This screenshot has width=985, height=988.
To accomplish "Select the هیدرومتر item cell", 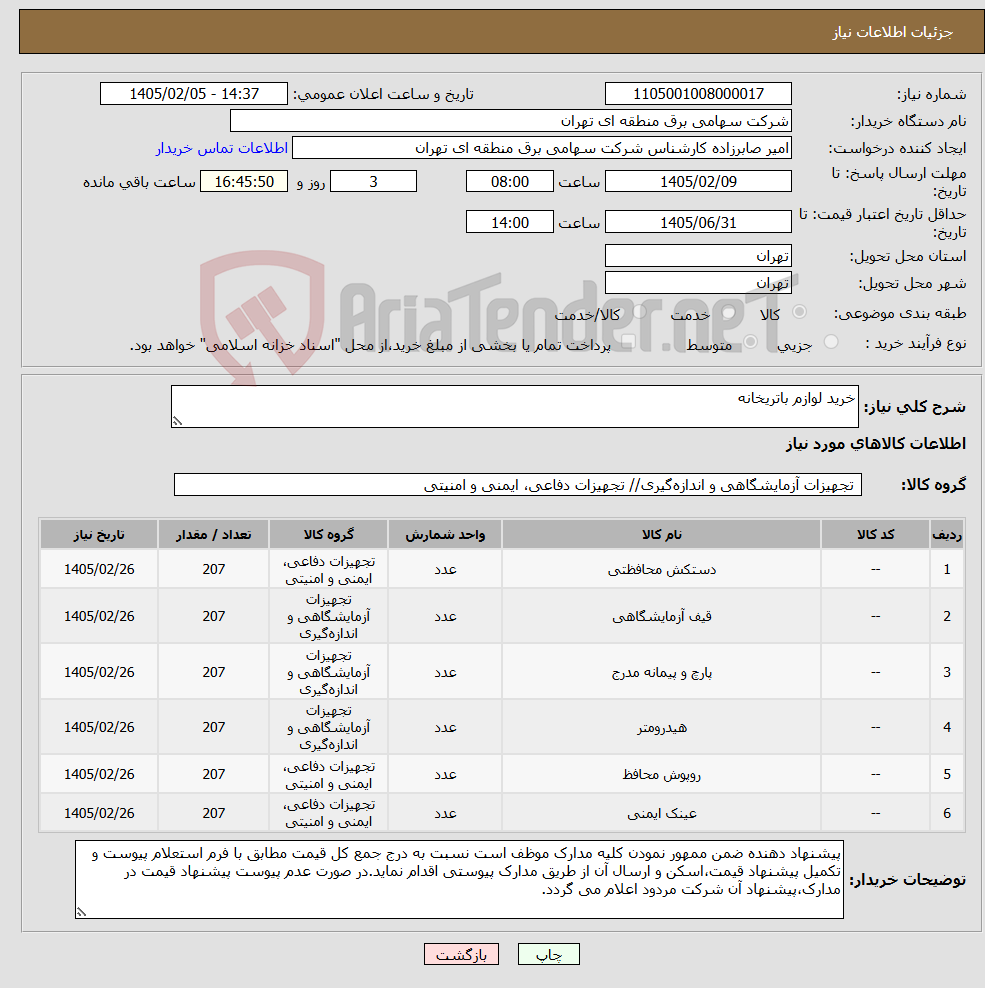I will (662, 727).
